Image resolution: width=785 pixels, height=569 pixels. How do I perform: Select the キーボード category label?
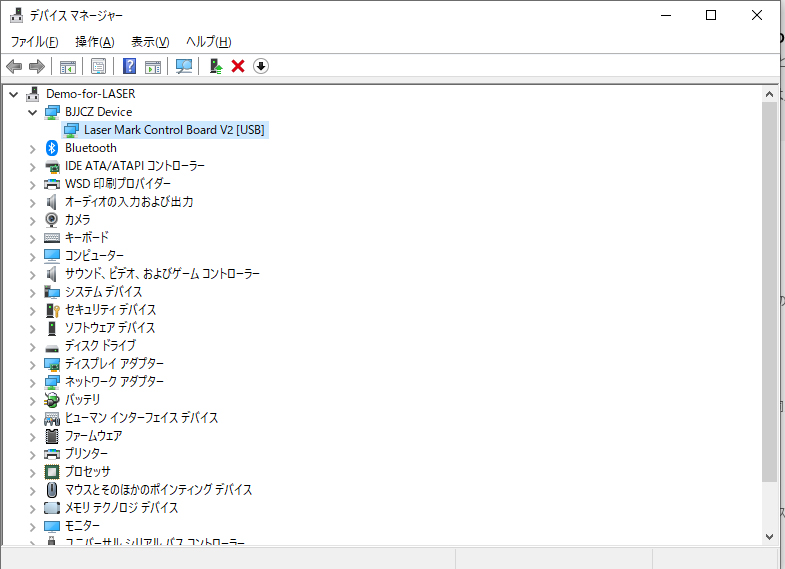click(86, 238)
